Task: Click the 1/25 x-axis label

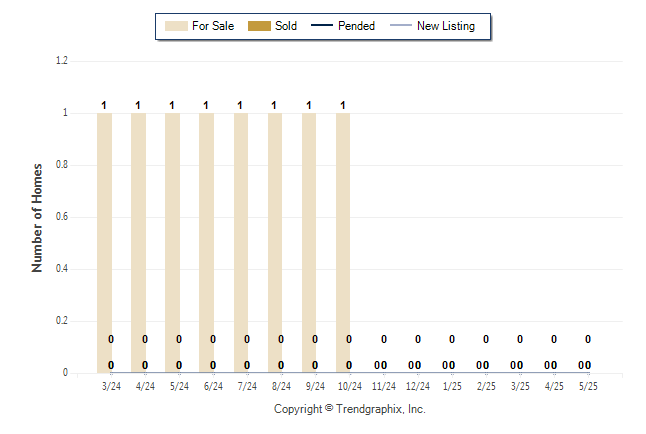Action: click(452, 385)
